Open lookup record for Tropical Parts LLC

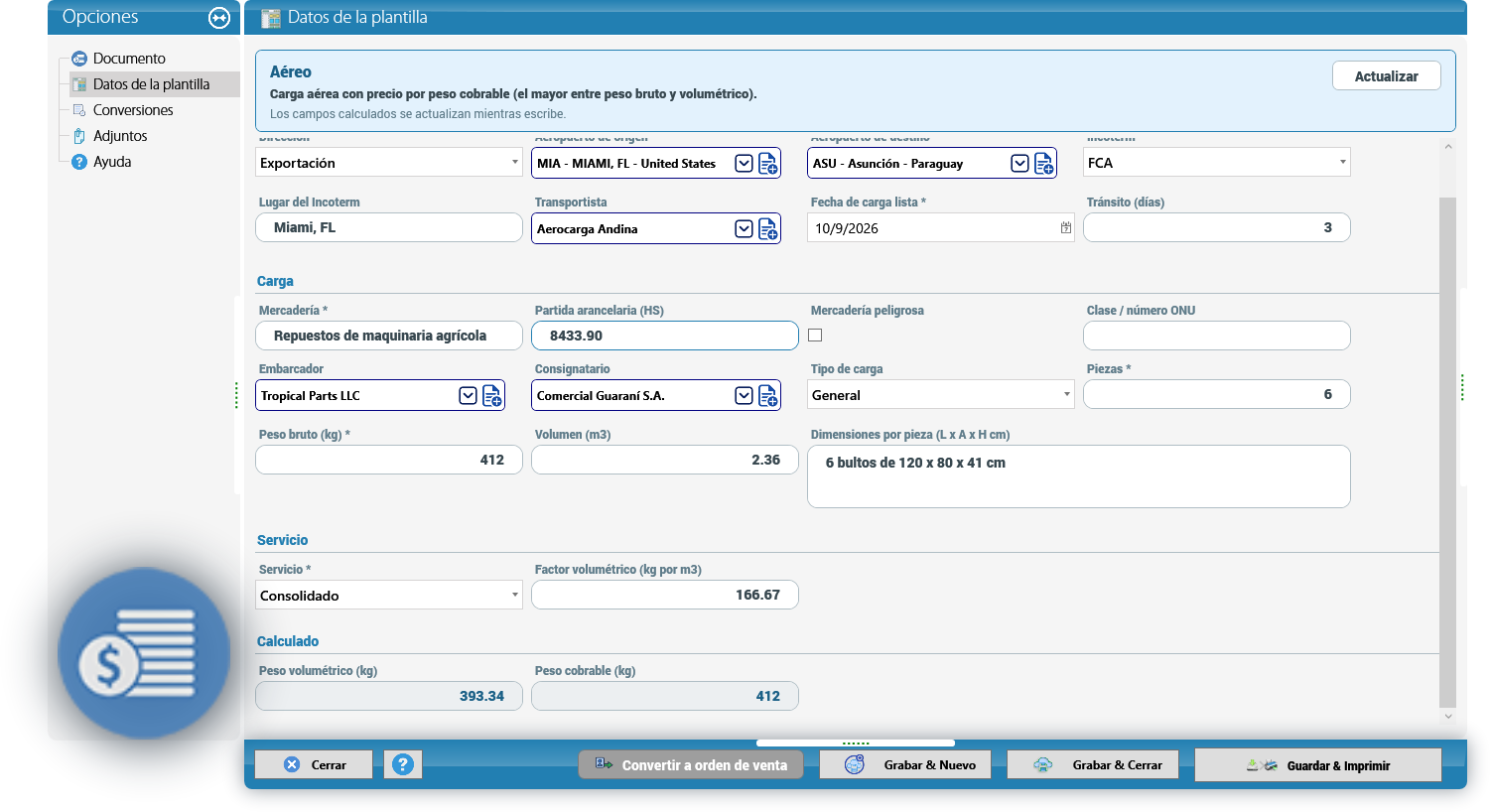pyautogui.click(x=492, y=396)
